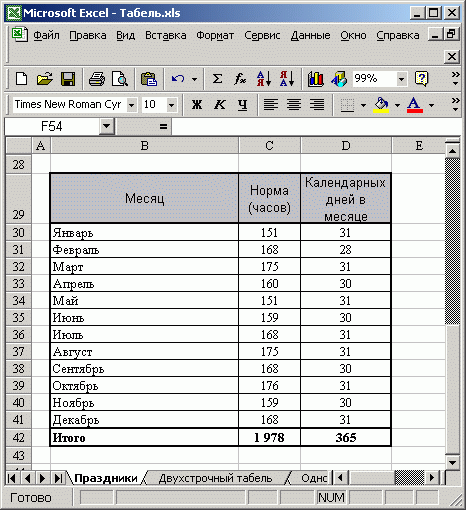This screenshot has width=466, height=510.
Task: Expand the font name dropdown
Action: pyautogui.click(x=132, y=105)
